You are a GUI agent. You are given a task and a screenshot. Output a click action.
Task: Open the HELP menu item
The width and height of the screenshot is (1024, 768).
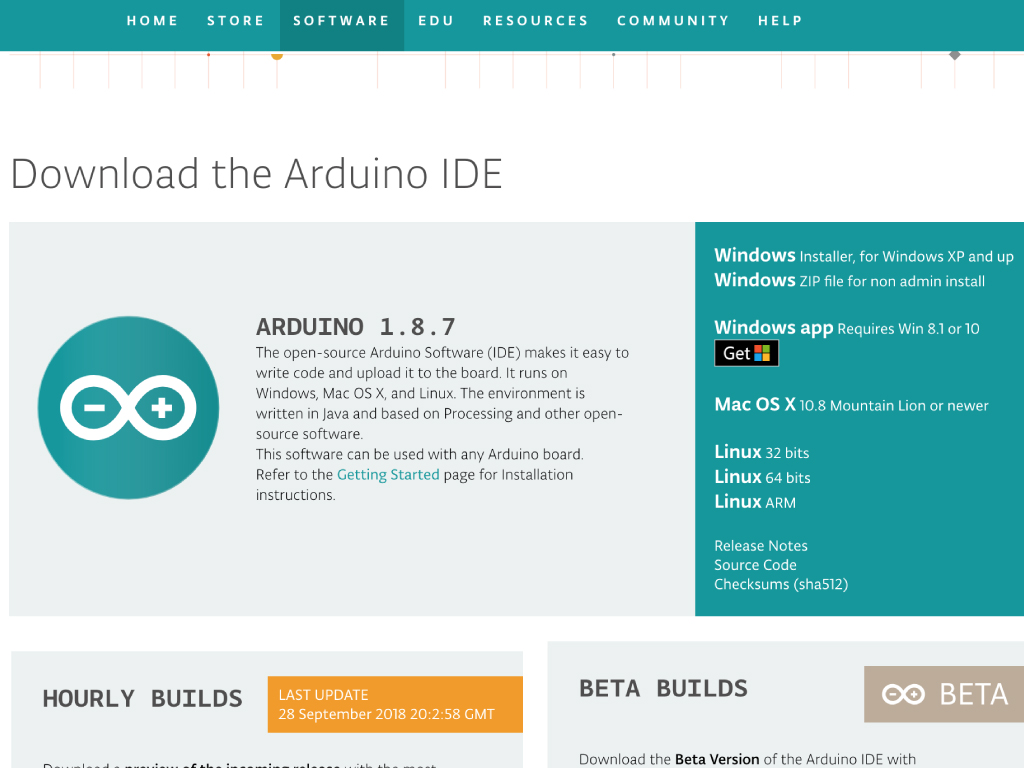pyautogui.click(x=780, y=21)
